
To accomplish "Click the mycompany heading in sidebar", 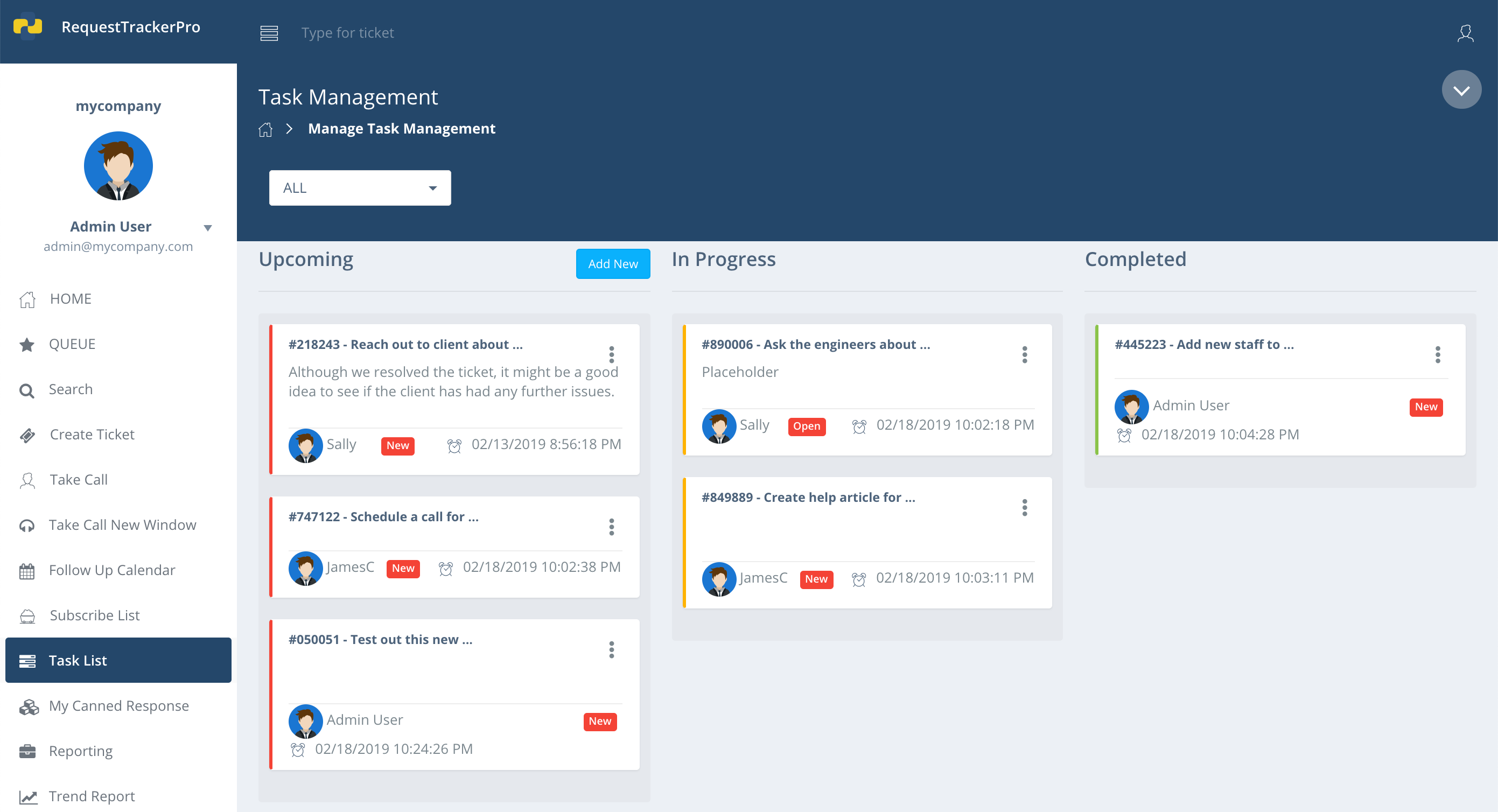I will coord(118,107).
